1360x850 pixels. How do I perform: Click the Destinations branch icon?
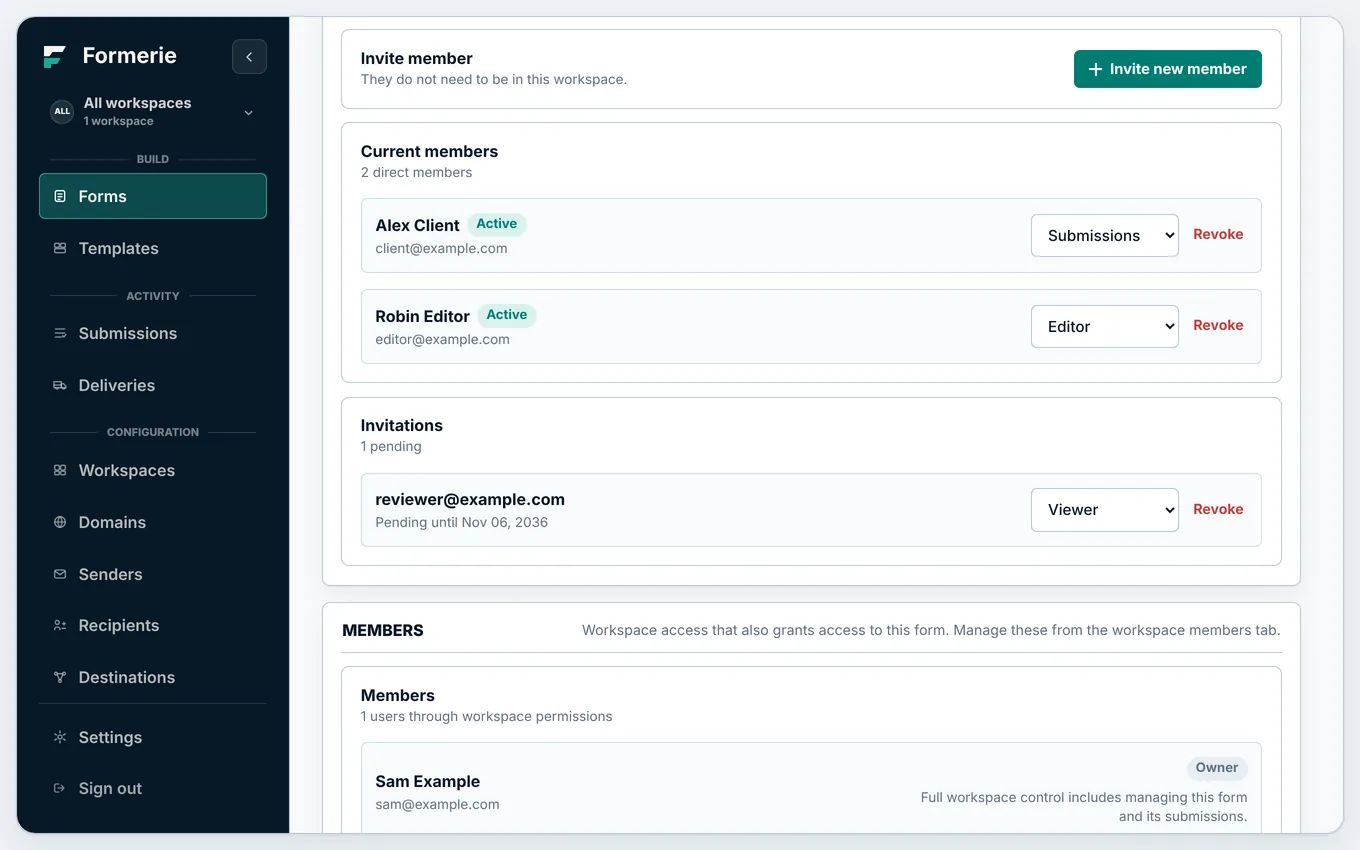point(60,677)
